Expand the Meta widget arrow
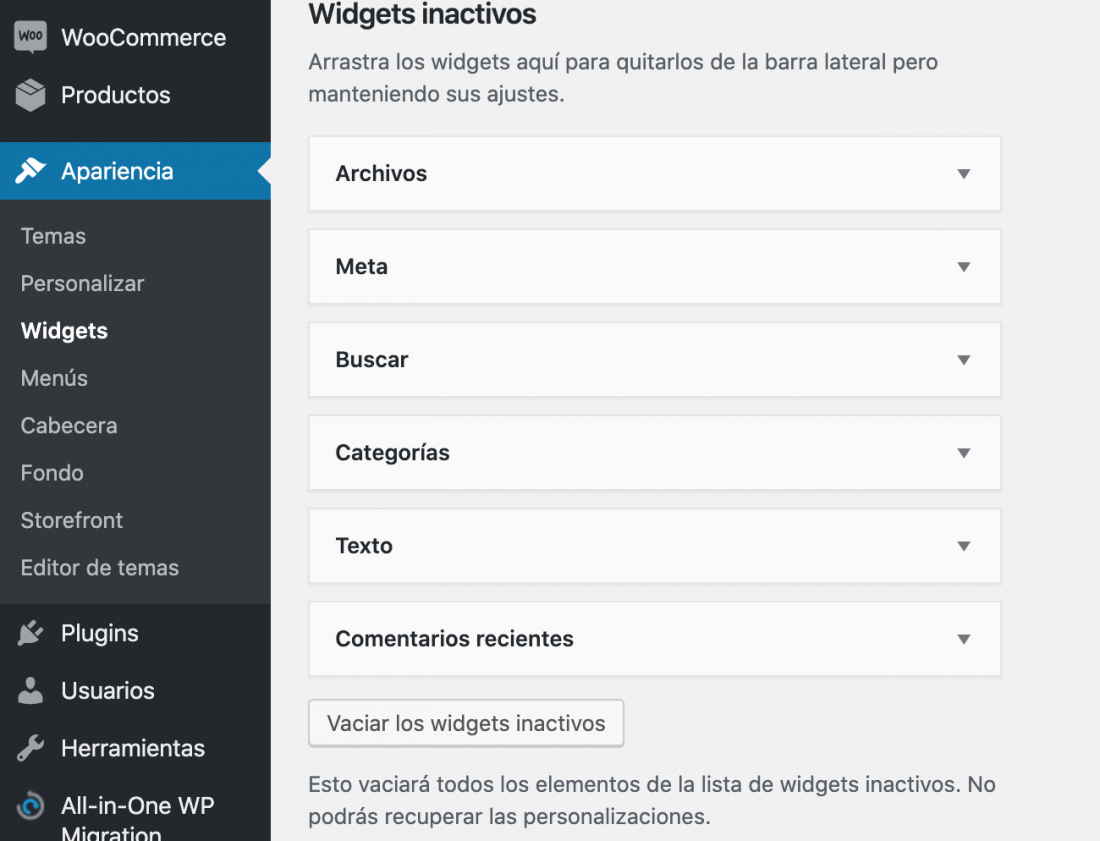1100x841 pixels. tap(964, 267)
